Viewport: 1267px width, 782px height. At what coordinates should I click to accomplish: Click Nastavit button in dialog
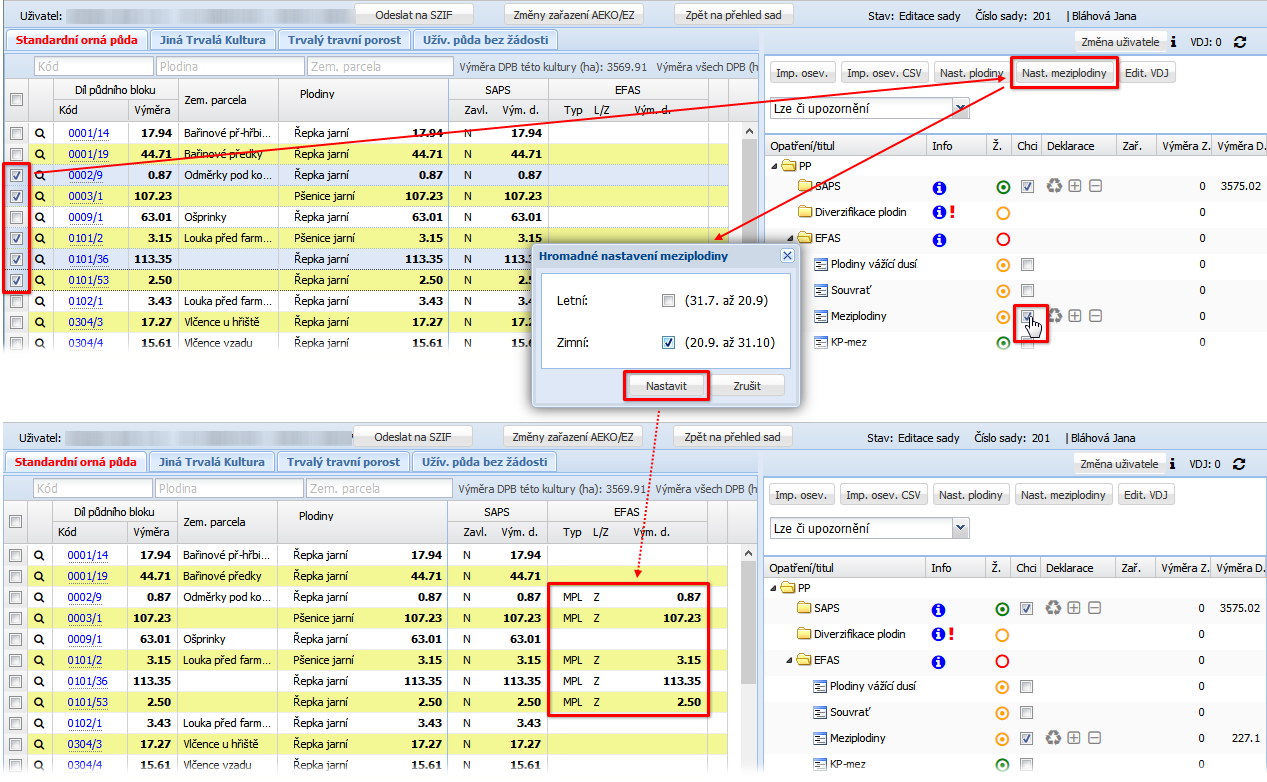click(x=666, y=385)
